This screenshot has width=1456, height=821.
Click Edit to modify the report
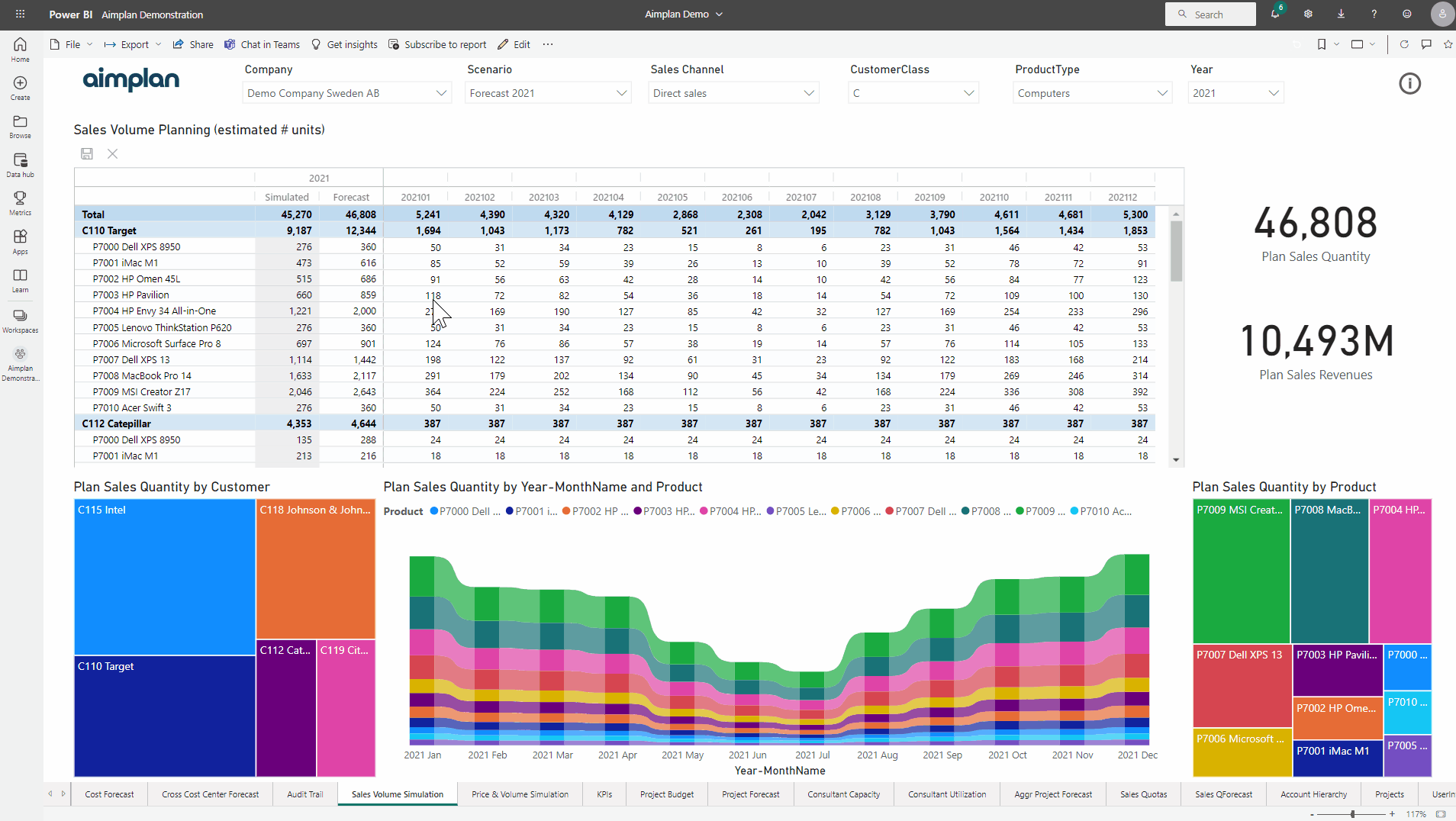coord(514,44)
